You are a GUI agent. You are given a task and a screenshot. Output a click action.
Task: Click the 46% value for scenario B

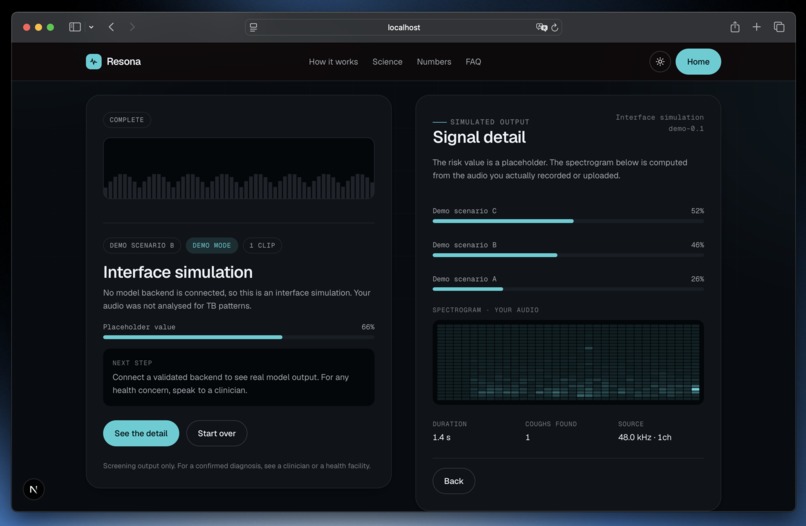click(697, 245)
